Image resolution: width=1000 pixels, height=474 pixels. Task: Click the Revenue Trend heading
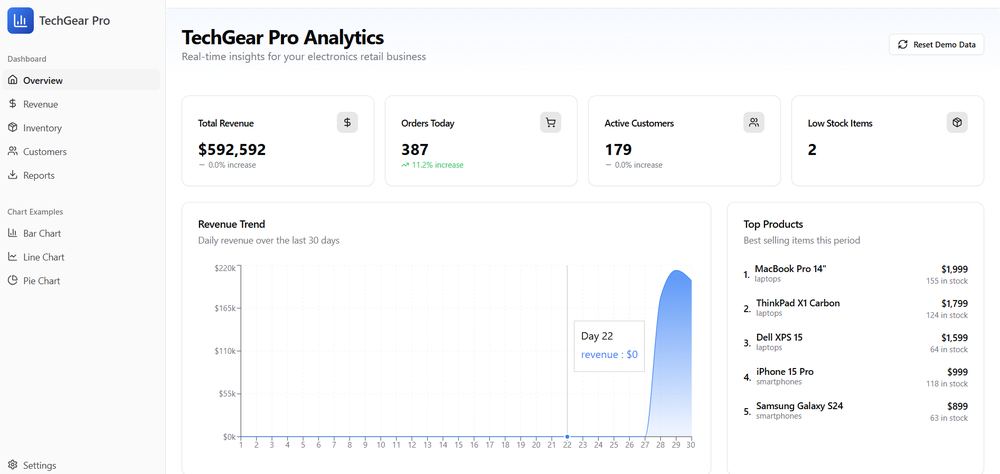pos(232,224)
